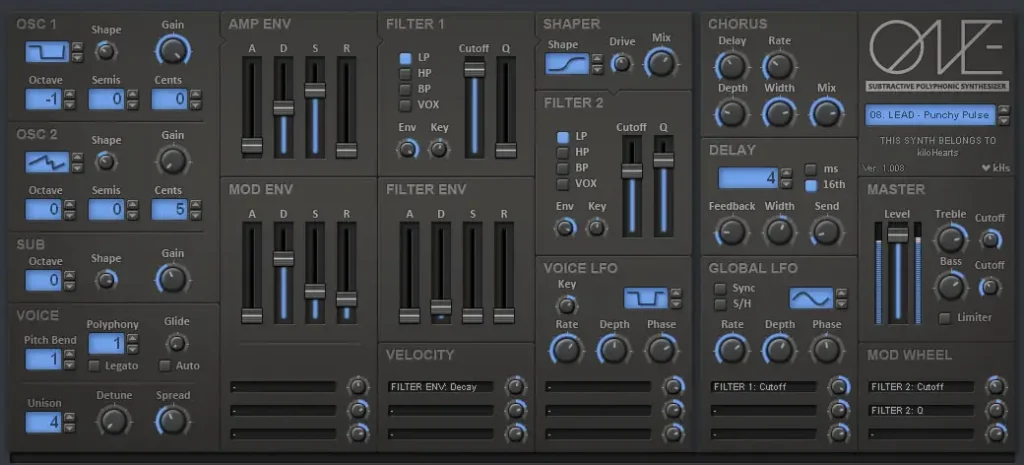Viewport: 1024px width, 465px height.
Task: Enable Global LFO S/H checkbox
Action: [720, 304]
